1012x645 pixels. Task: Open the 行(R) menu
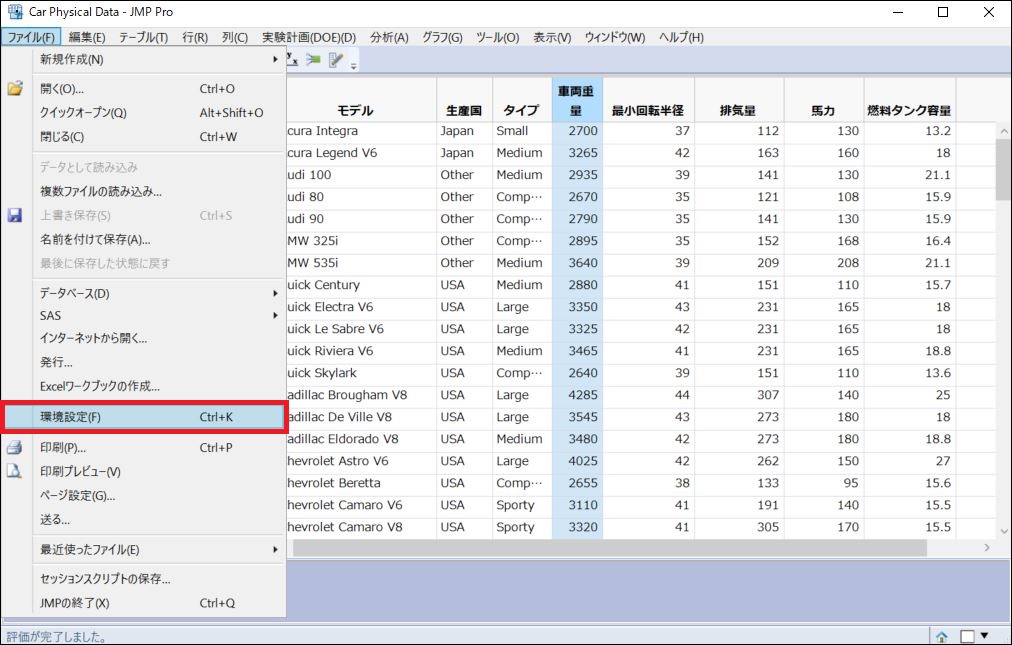coord(195,37)
